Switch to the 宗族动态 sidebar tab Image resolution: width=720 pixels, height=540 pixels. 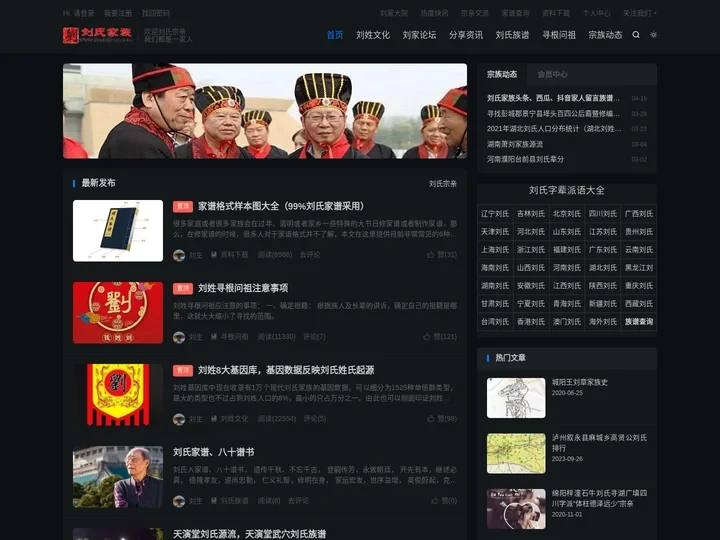[502, 74]
